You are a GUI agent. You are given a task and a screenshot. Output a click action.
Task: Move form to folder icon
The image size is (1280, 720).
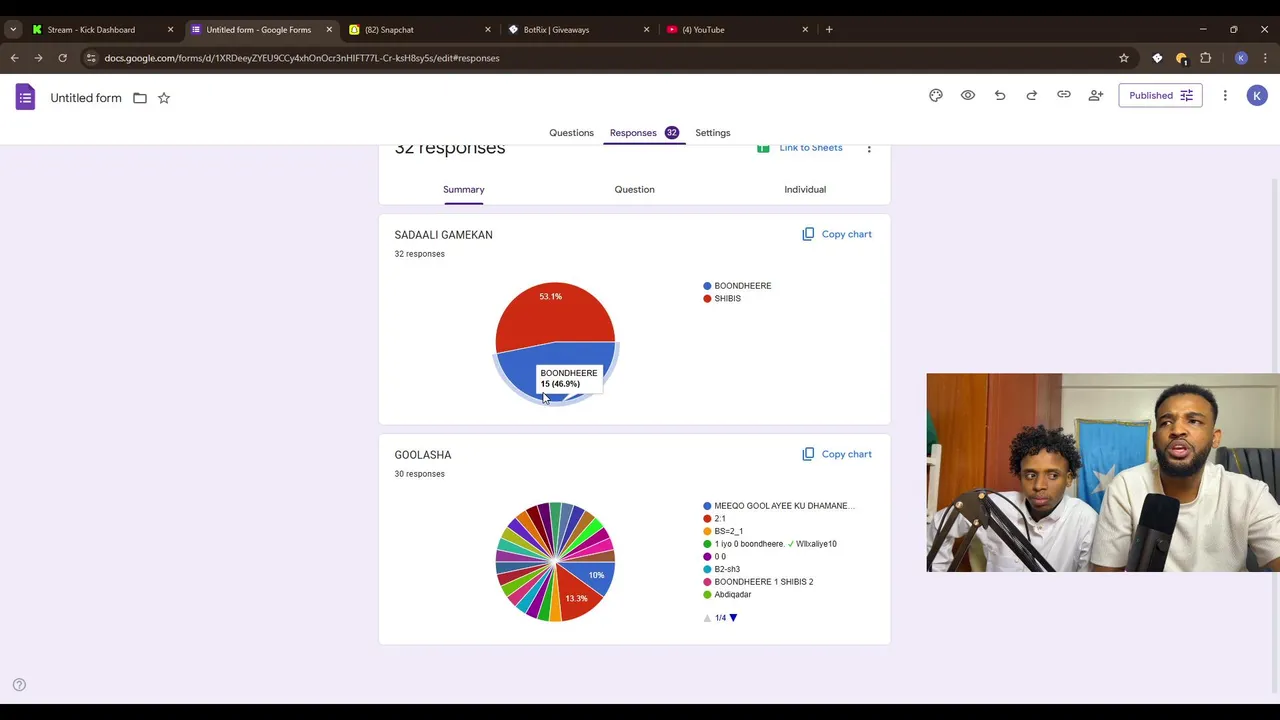tap(140, 98)
